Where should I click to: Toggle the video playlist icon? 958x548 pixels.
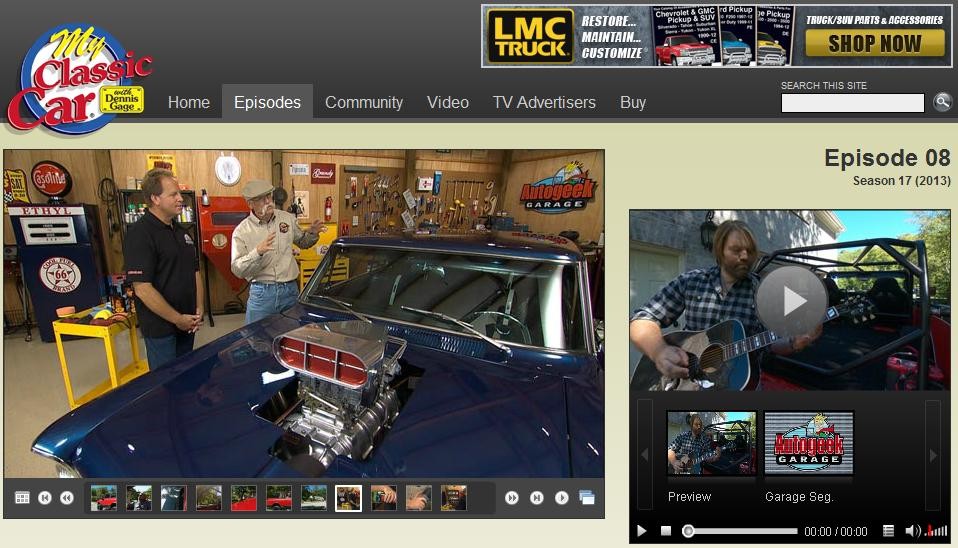tap(888, 531)
